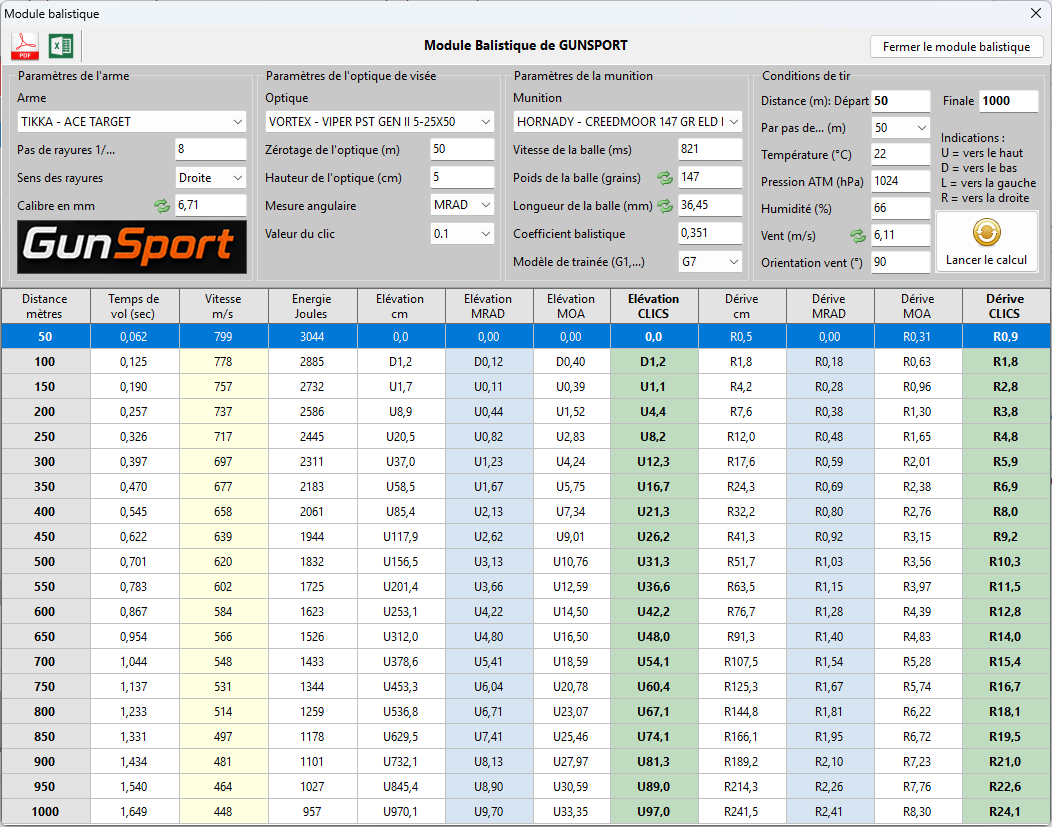The image size is (1052, 827).
Task: Click velocity cell 448
Action: pos(223,812)
